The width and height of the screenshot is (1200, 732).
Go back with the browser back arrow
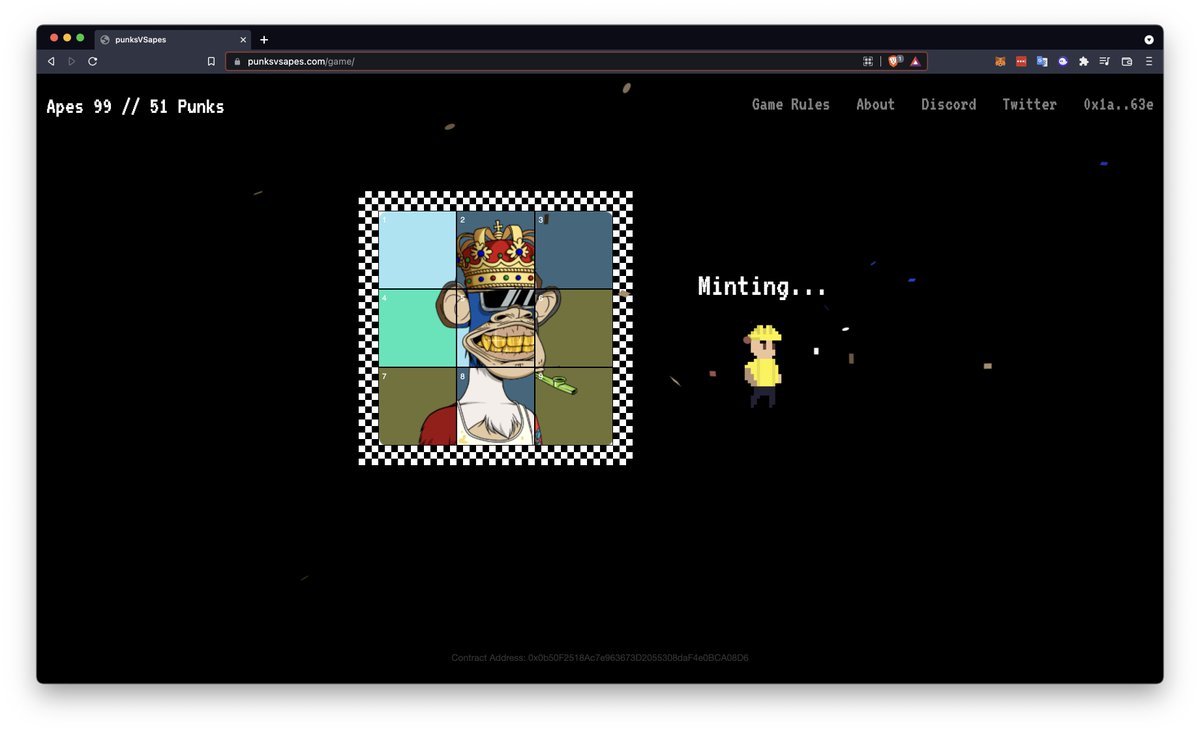(x=51, y=61)
